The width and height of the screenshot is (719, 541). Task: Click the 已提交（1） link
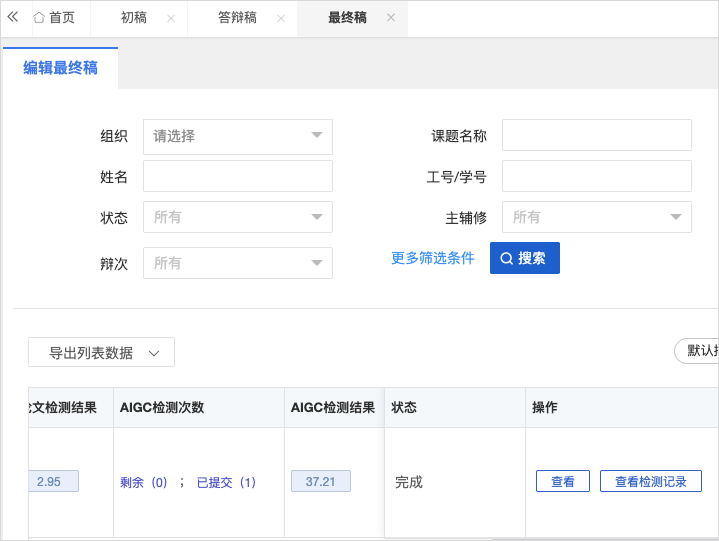coord(226,482)
